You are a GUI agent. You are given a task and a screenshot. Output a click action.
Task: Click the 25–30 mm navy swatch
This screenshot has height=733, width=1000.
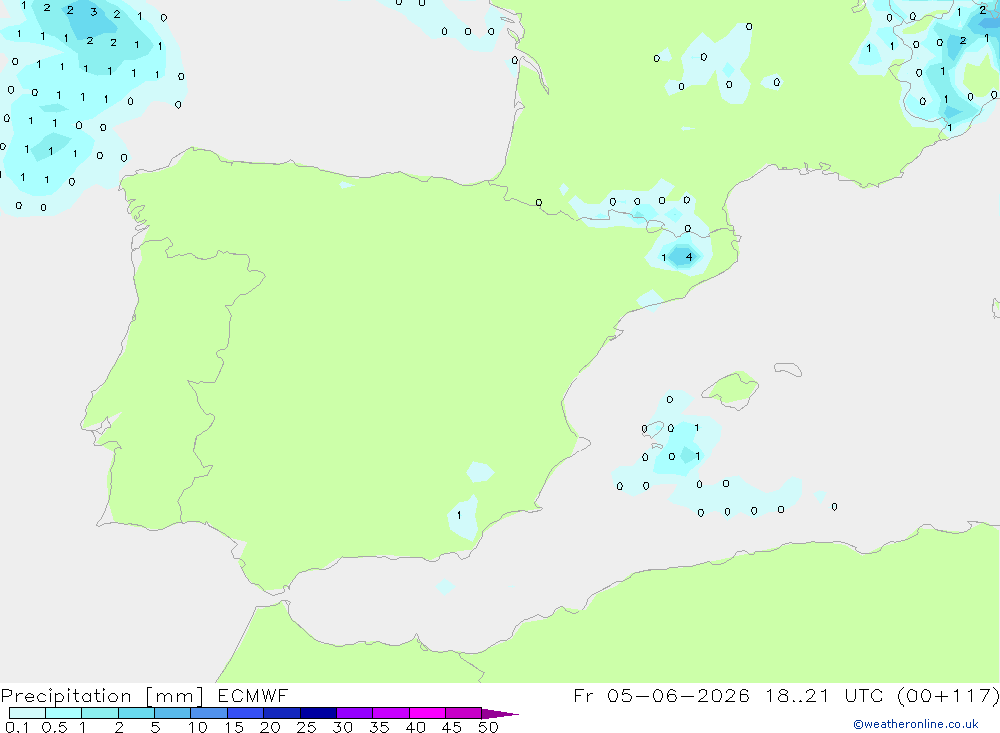[318, 713]
